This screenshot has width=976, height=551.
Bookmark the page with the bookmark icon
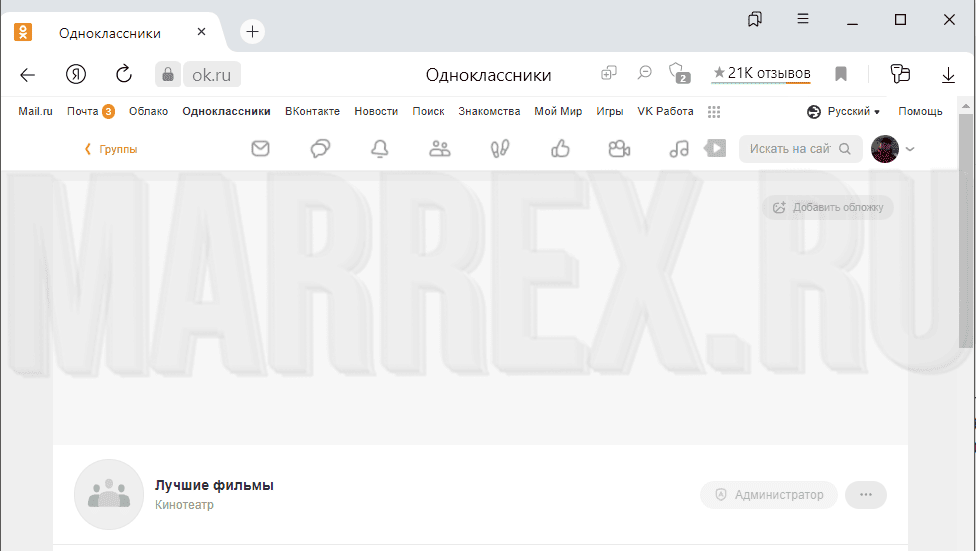841,74
